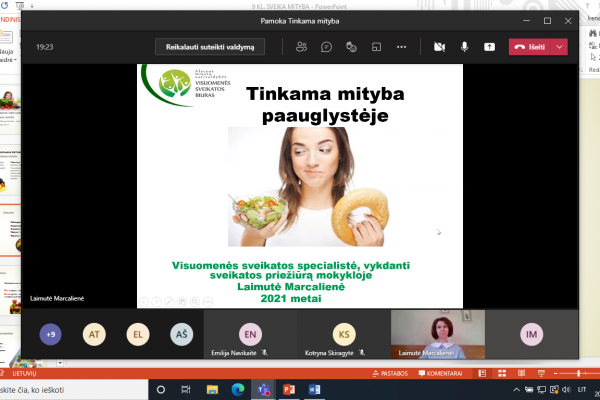Screen dimensions: 600x400
Task: Switch to Word on taskbar
Action: [x=314, y=390]
